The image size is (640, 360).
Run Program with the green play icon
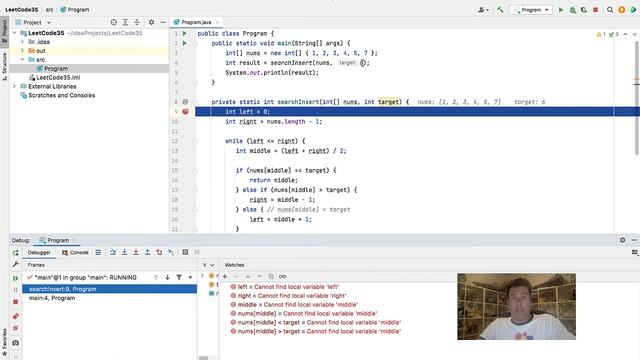coord(561,10)
